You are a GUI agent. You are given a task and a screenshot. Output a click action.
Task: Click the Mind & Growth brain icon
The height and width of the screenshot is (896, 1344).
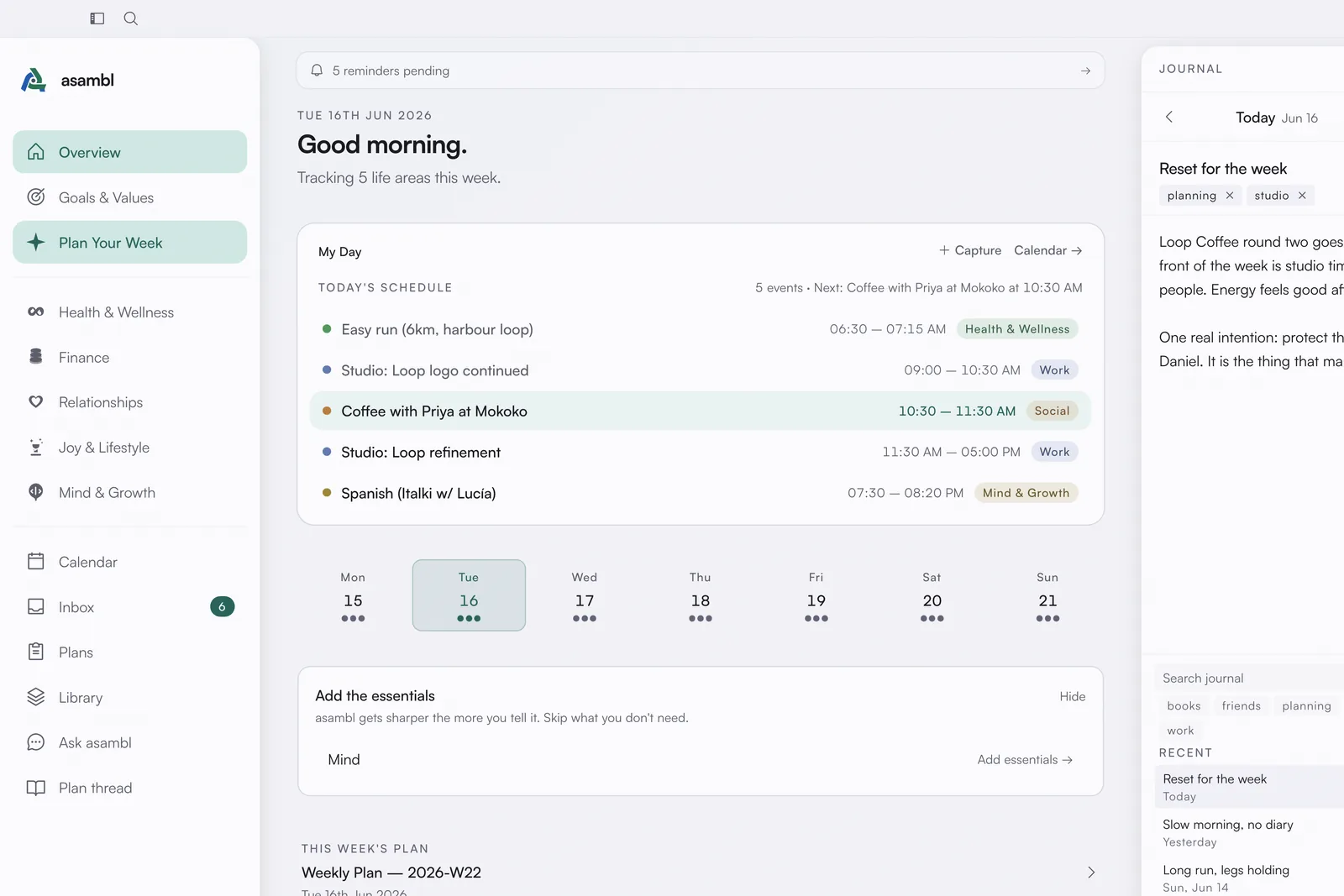(36, 493)
